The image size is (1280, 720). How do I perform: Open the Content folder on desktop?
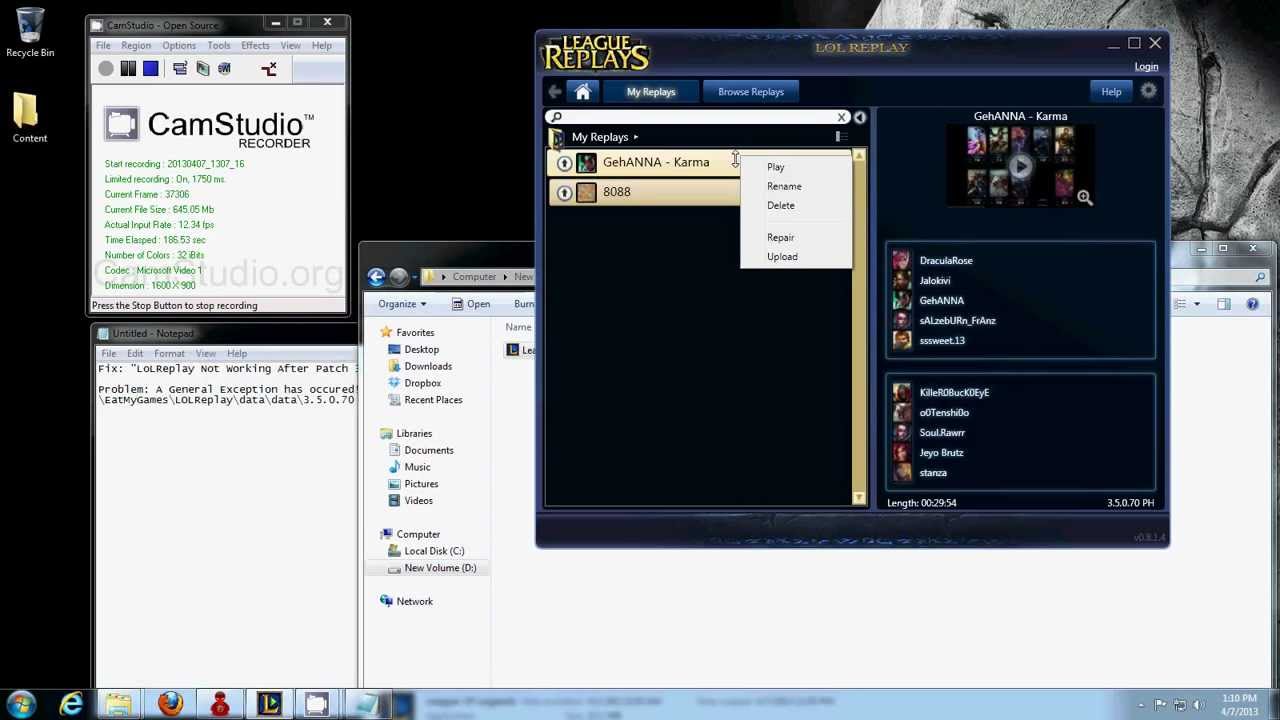(x=30, y=118)
